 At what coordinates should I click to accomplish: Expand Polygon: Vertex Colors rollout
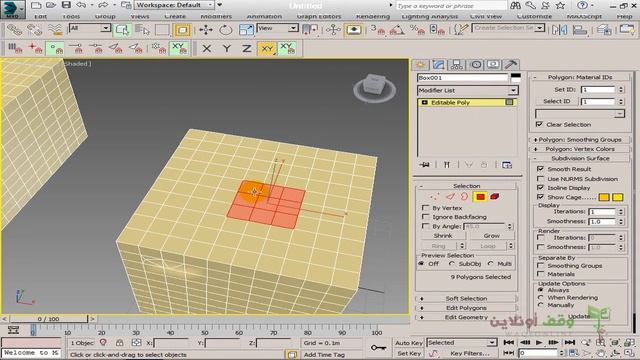tap(580, 149)
